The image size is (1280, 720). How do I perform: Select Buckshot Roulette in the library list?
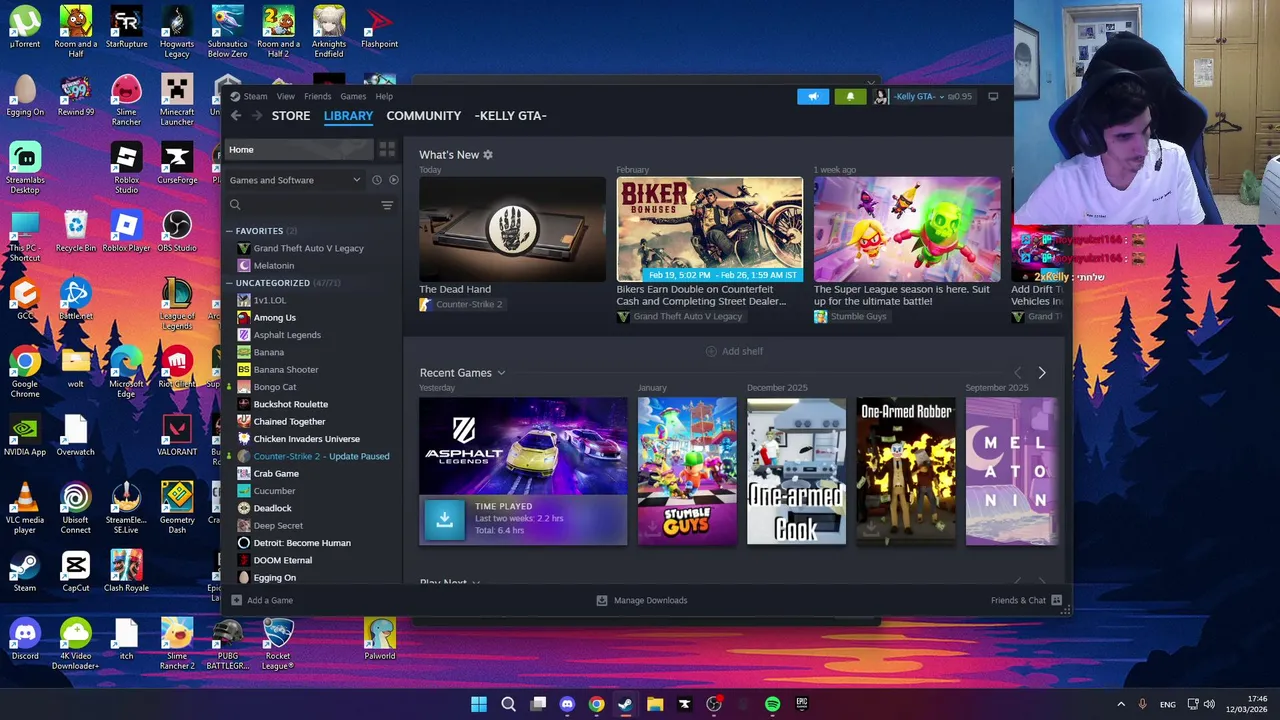(x=290, y=404)
